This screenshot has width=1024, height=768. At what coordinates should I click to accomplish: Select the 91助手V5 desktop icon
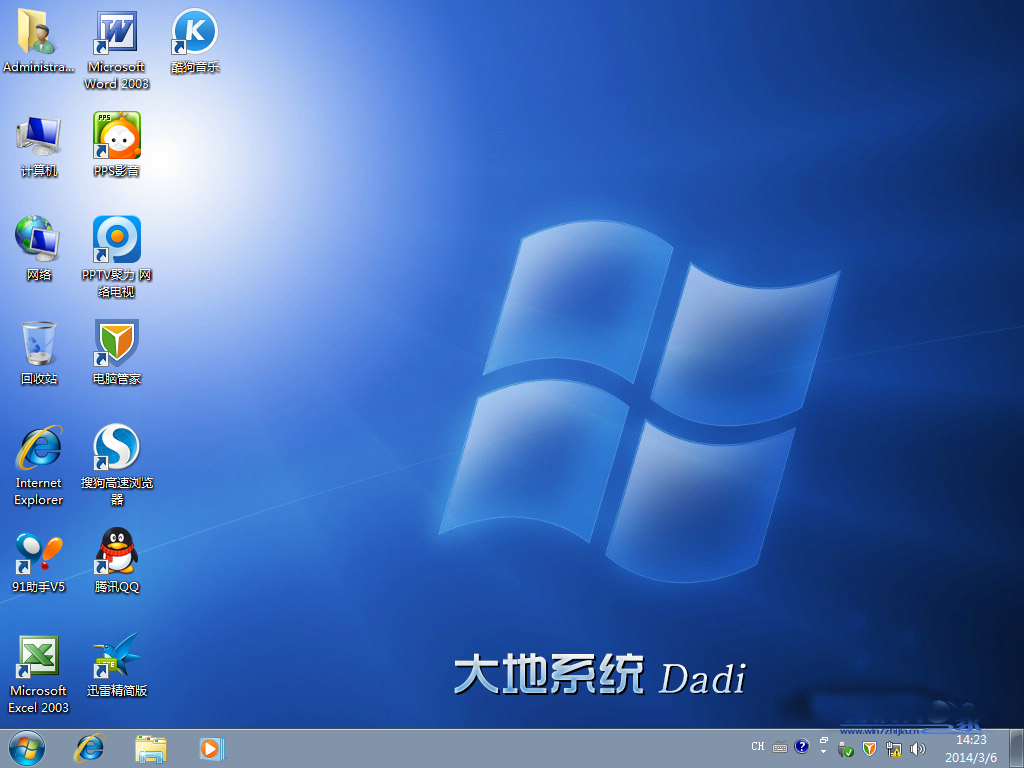(x=38, y=552)
